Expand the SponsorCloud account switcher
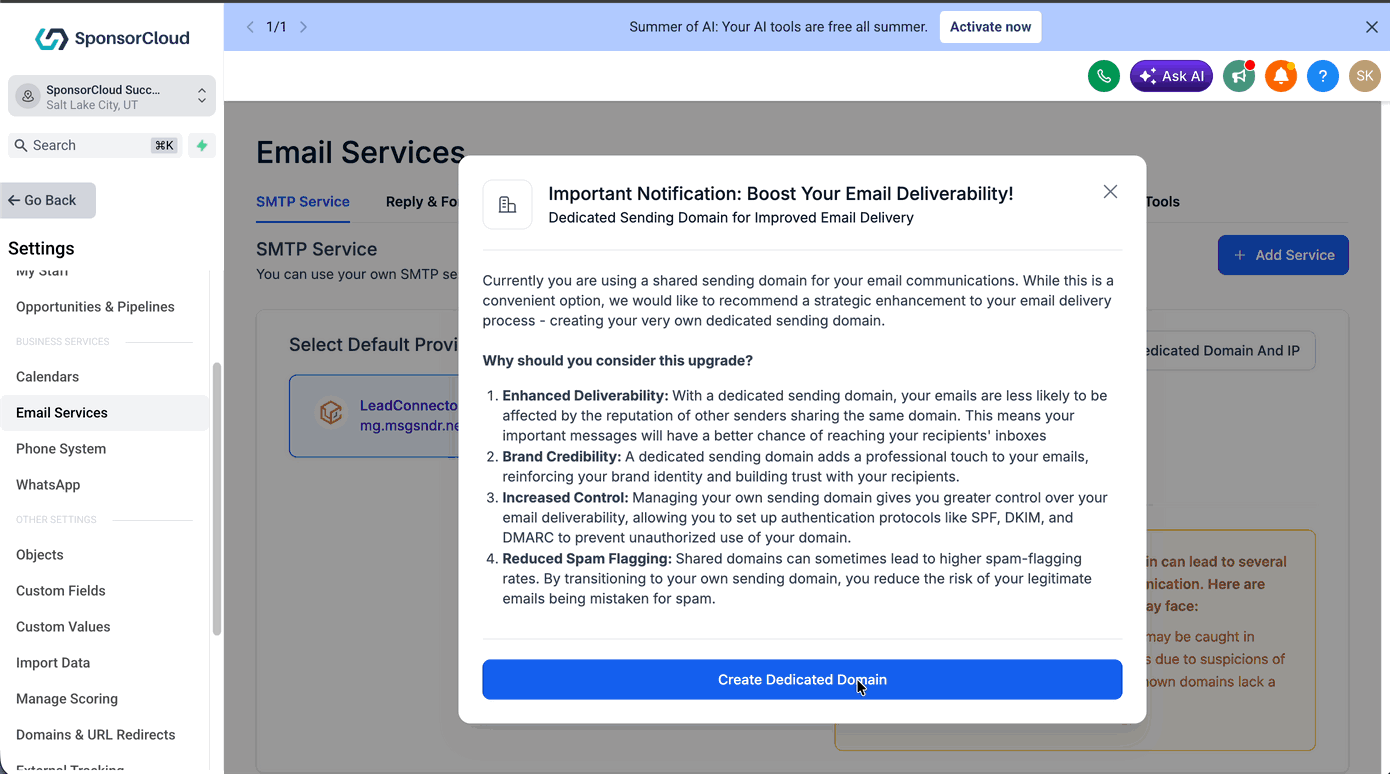Screen dimensions: 1390x774 coord(112,96)
